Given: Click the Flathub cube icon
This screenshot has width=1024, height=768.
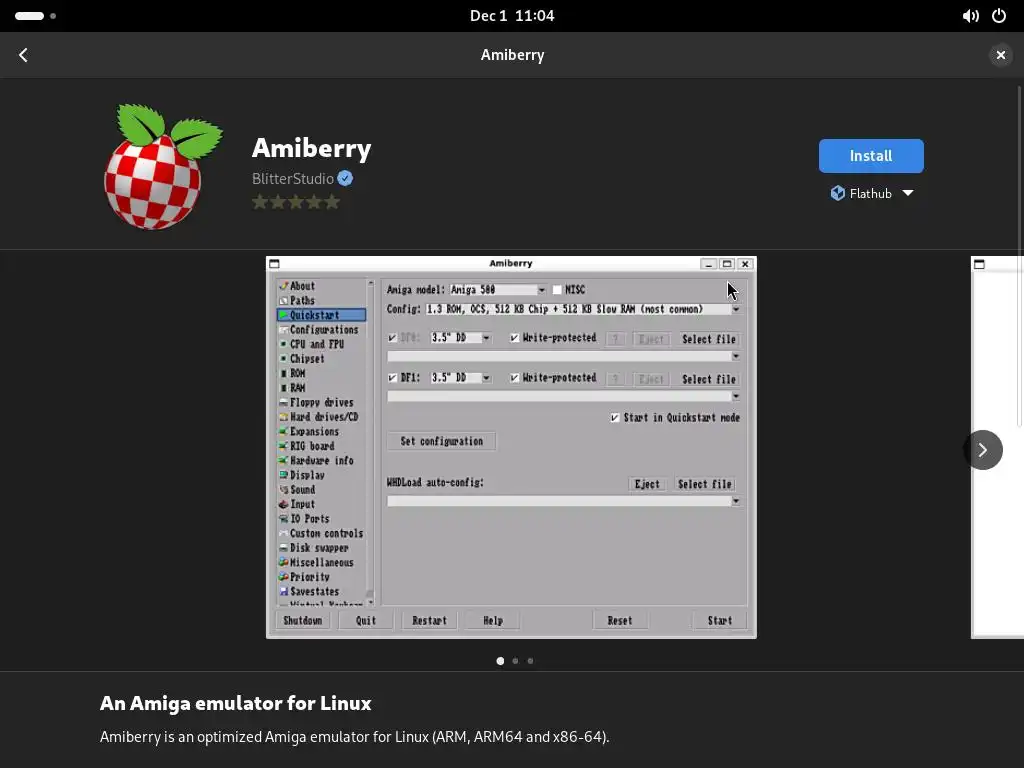Looking at the screenshot, I should 837,193.
